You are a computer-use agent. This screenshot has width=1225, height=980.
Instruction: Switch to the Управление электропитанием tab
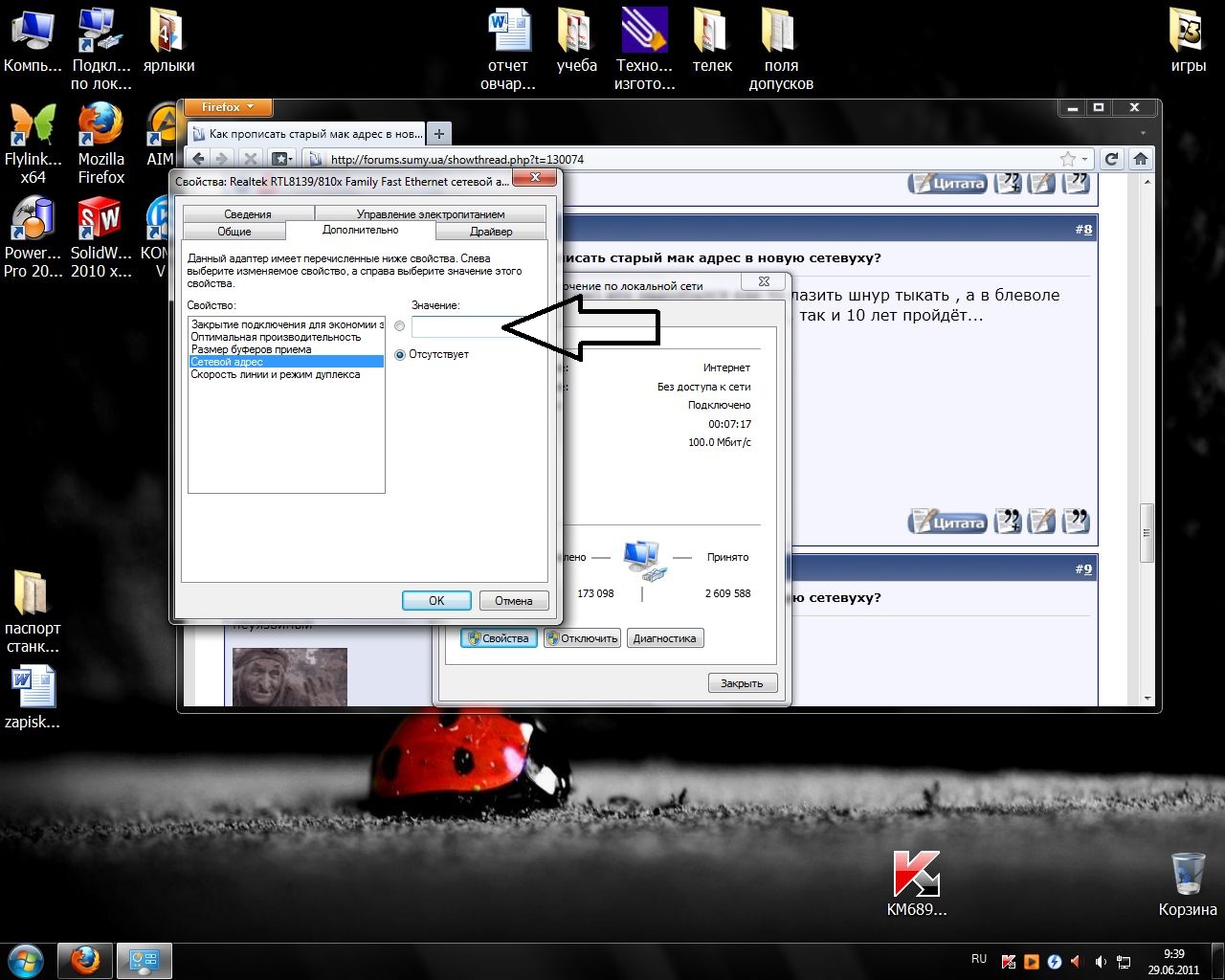430,214
